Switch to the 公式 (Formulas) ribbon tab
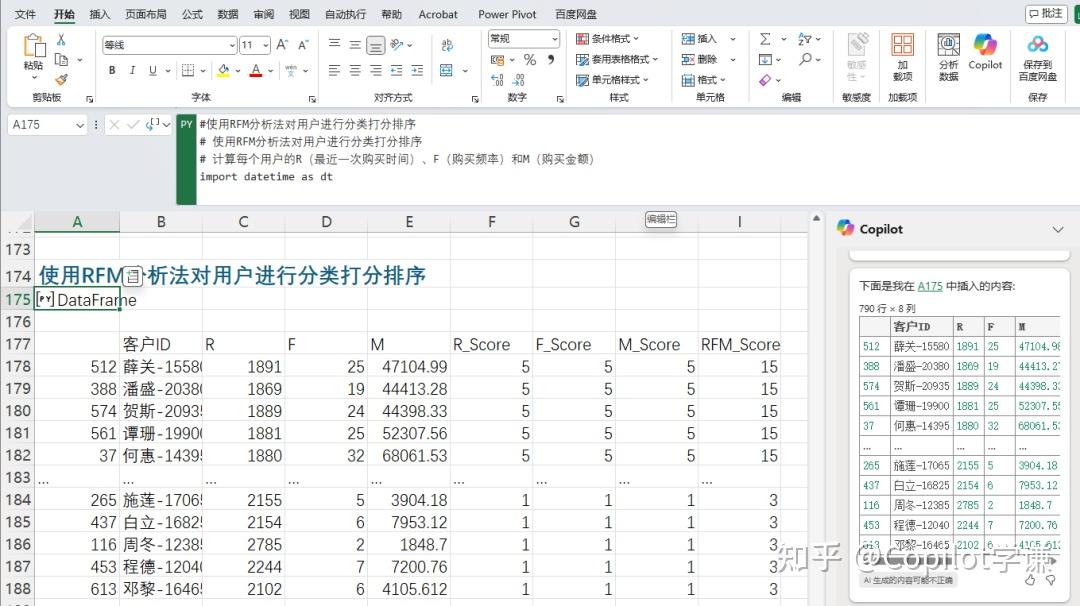The width and height of the screenshot is (1080, 606). click(192, 14)
